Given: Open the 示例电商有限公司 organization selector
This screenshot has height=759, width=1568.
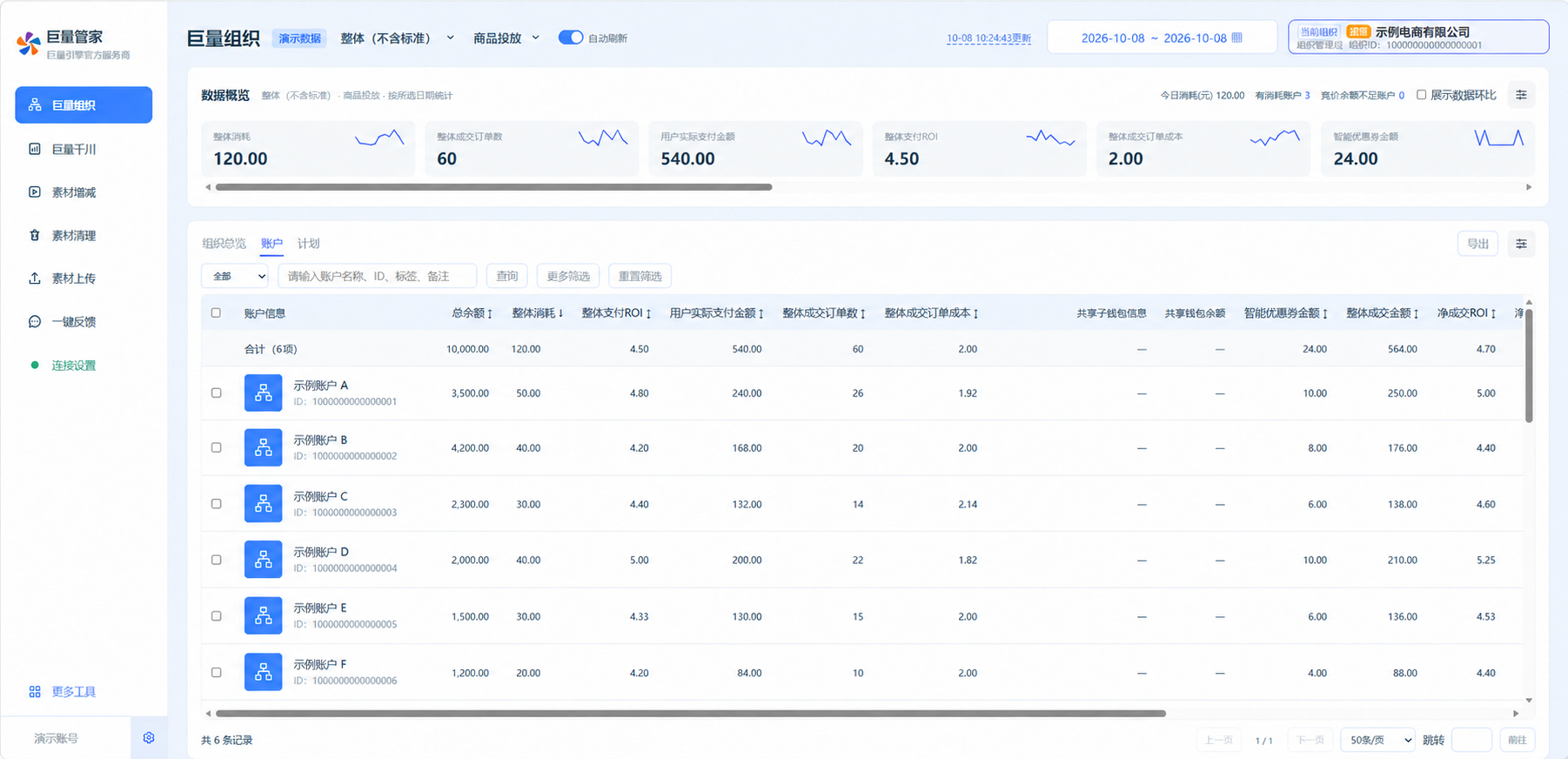Looking at the screenshot, I should 1418,37.
